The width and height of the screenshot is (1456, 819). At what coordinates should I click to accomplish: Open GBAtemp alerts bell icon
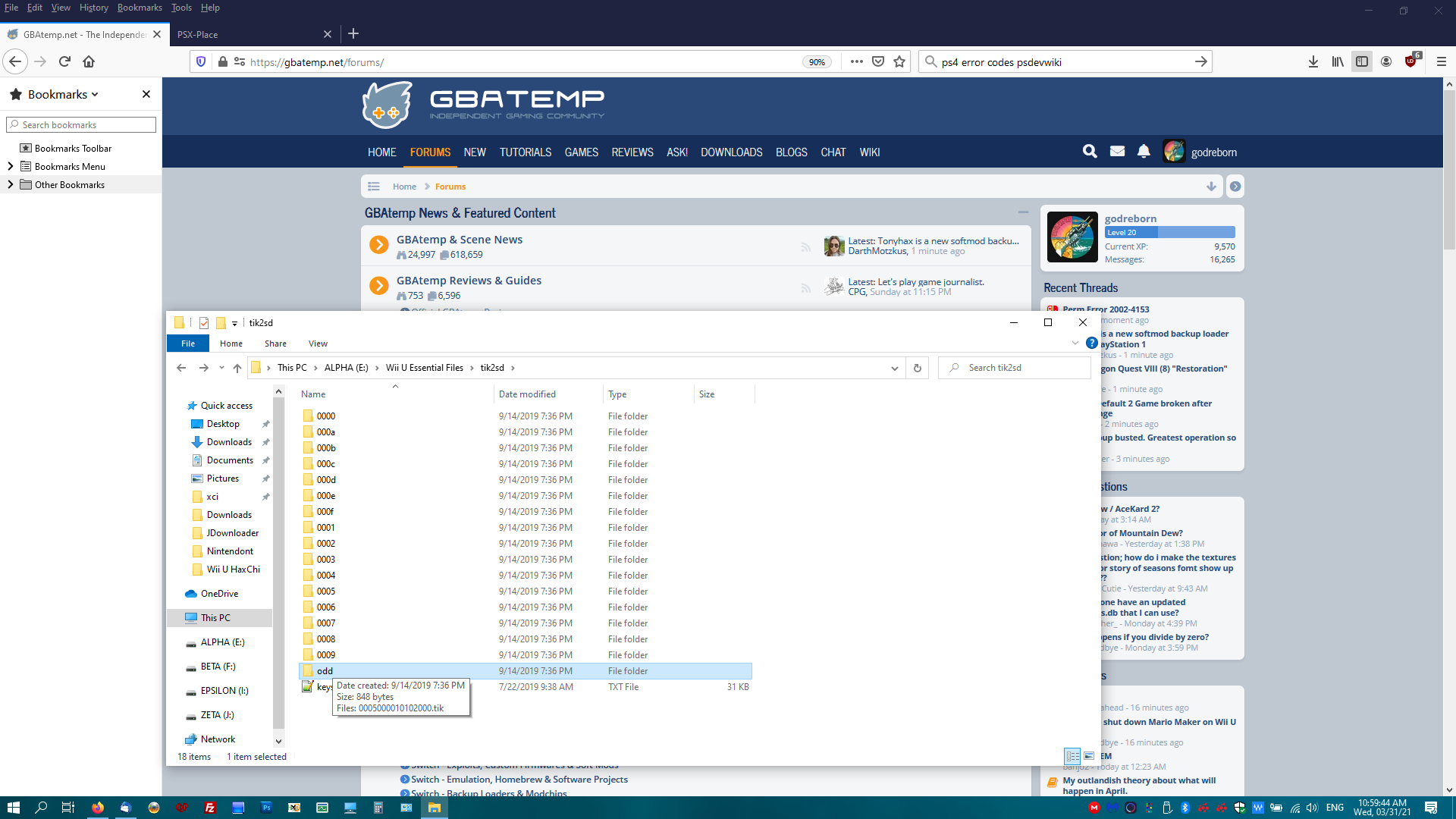pyautogui.click(x=1144, y=152)
